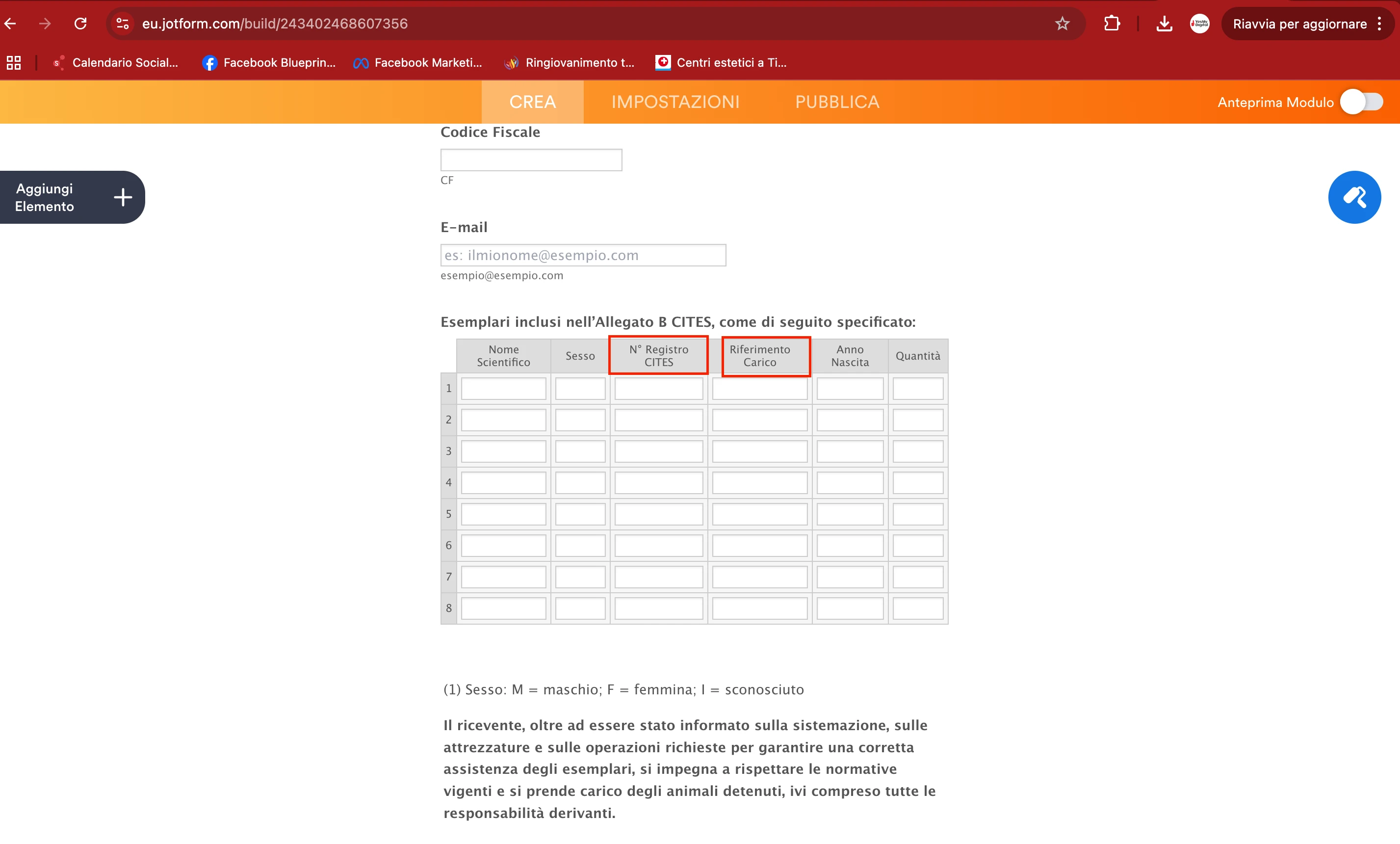Image resolution: width=1400 pixels, height=844 pixels.
Task: Click inside the E-mail input field
Action: (x=583, y=255)
